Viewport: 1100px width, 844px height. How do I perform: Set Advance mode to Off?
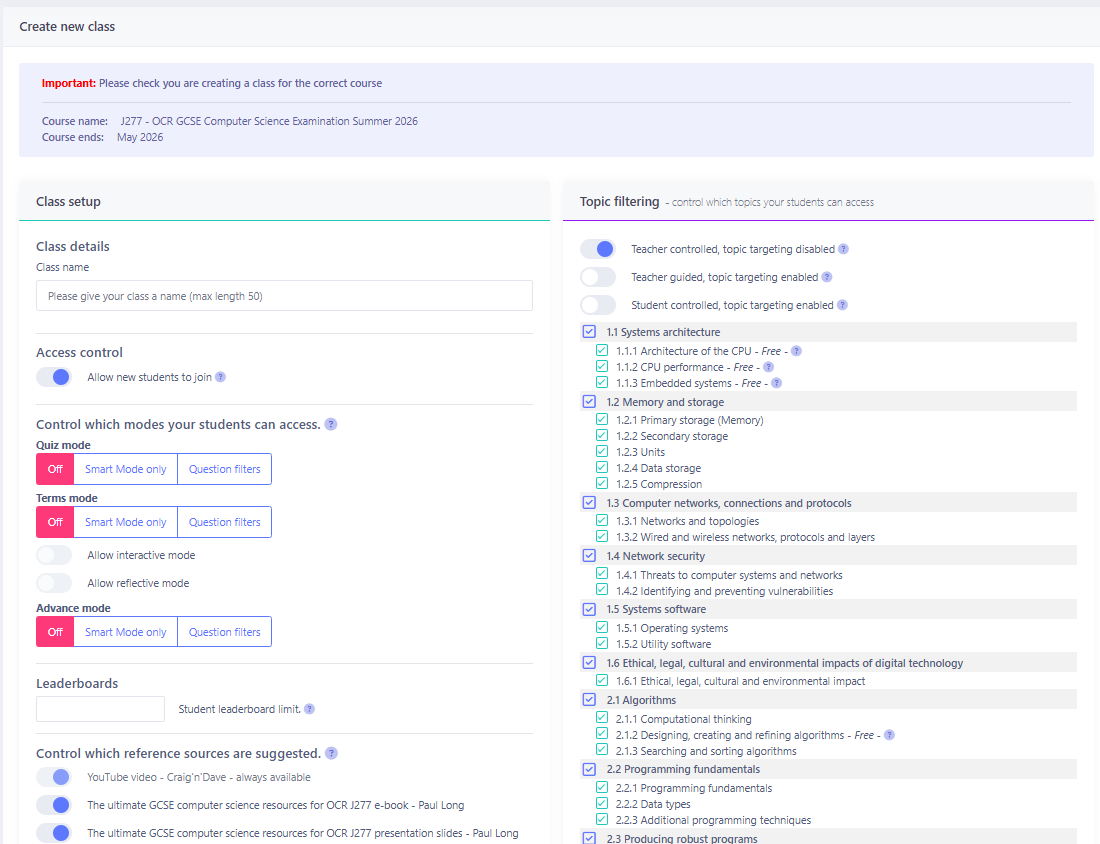point(55,632)
